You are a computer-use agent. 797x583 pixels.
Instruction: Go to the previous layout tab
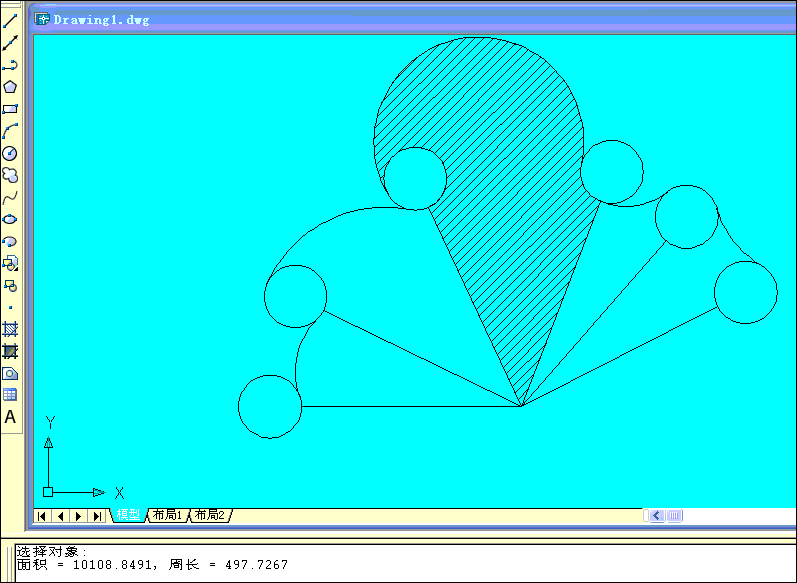point(60,516)
